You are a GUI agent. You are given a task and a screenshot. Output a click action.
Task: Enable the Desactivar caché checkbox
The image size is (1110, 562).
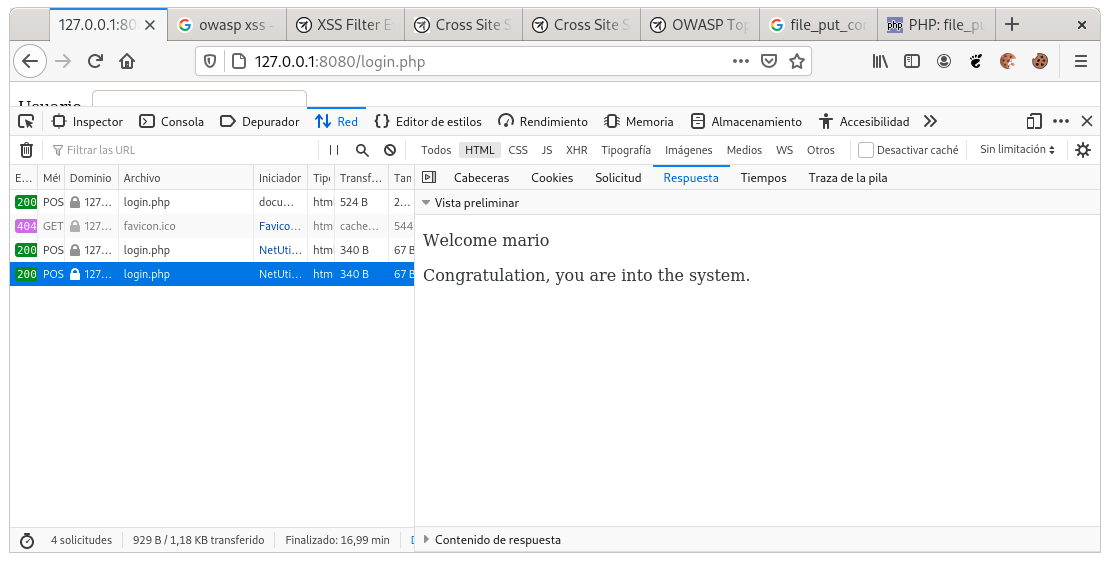point(866,150)
